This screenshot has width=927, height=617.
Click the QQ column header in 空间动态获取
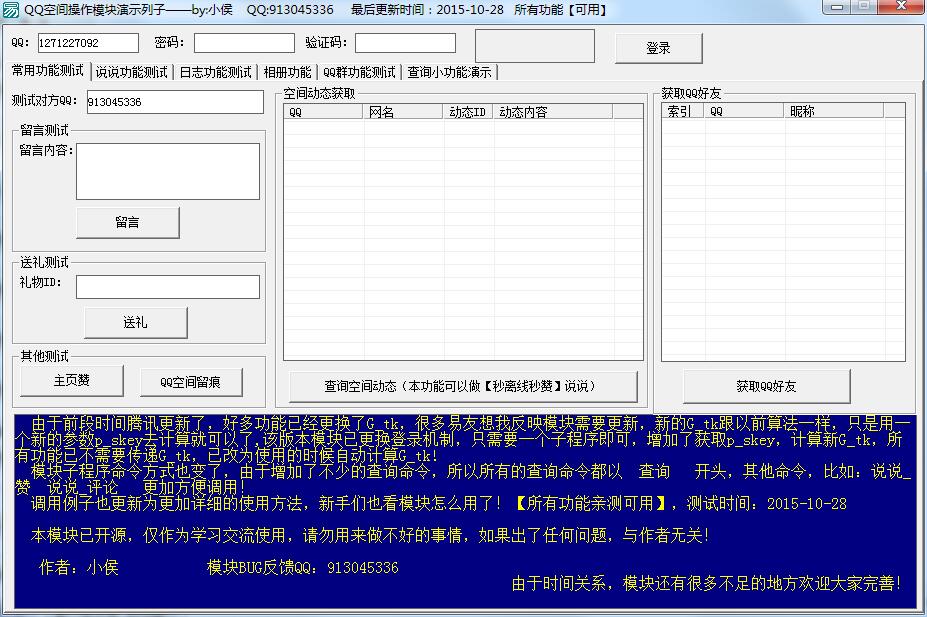[323, 112]
